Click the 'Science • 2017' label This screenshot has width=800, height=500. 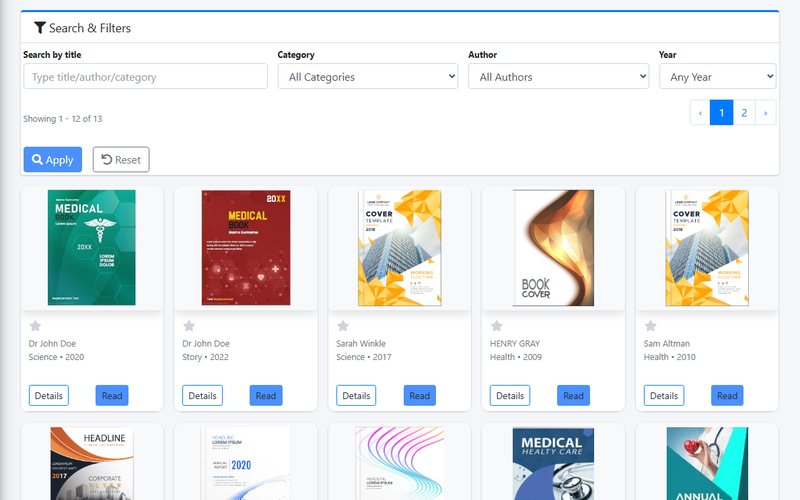coord(364,357)
